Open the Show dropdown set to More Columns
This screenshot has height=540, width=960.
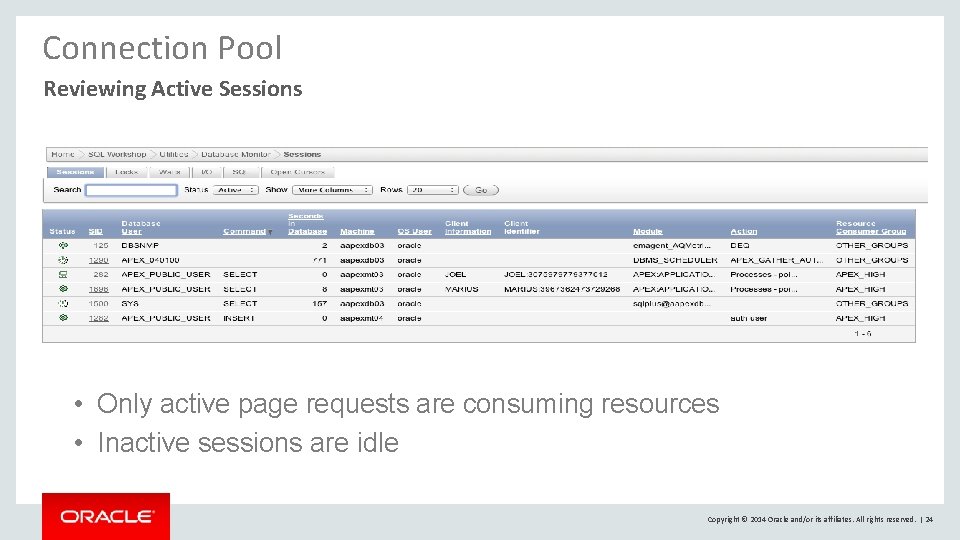click(332, 190)
